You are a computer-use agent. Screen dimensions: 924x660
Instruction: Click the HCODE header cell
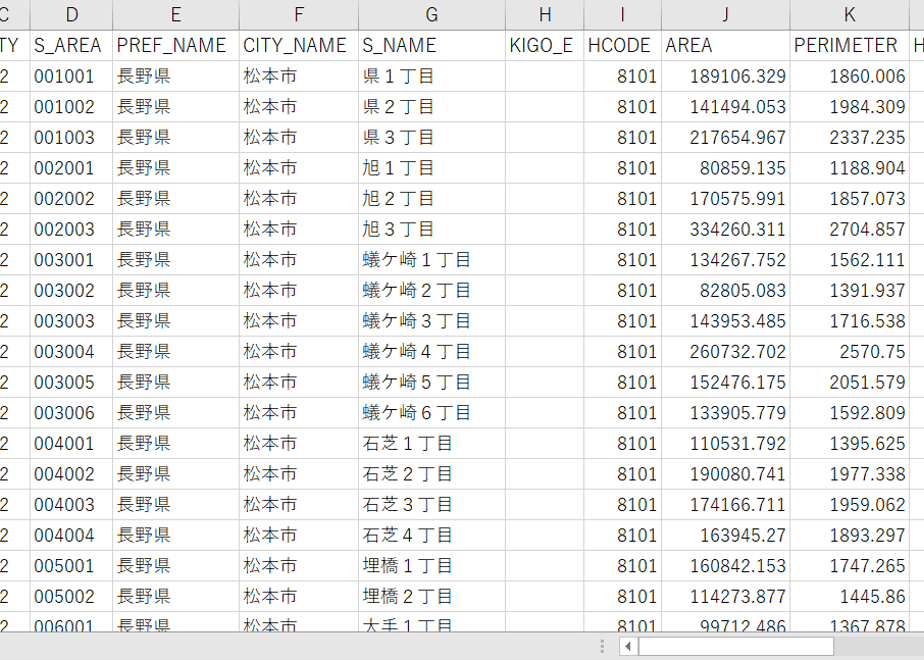pos(623,45)
